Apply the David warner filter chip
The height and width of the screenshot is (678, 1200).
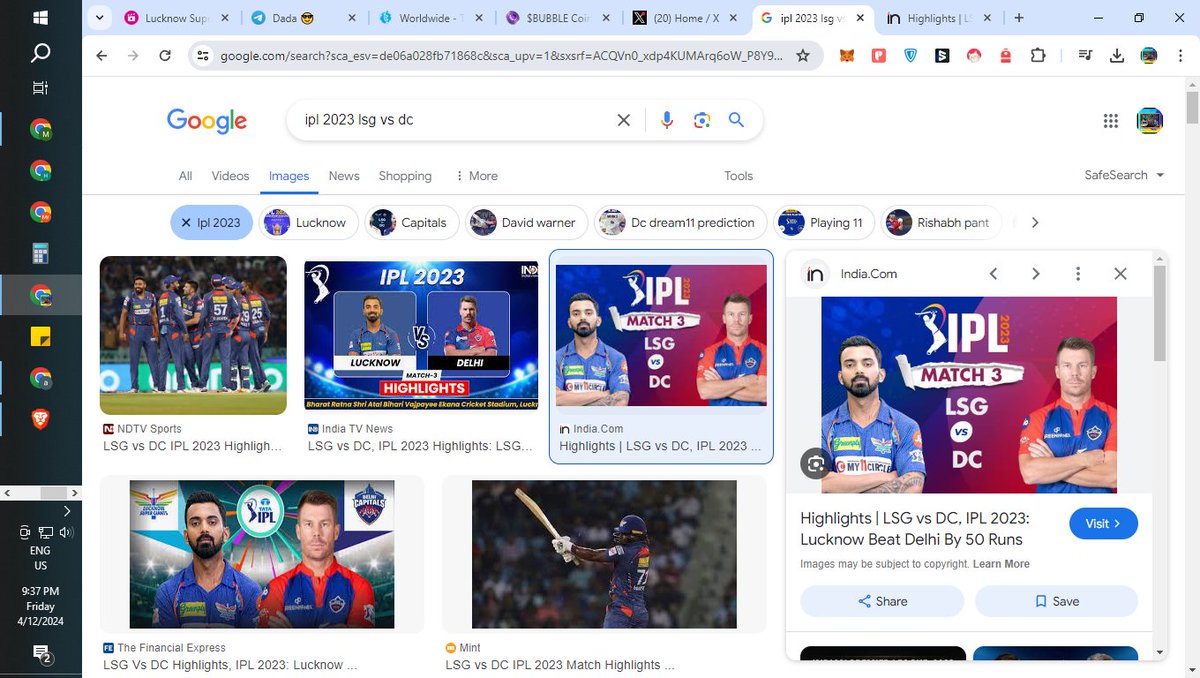point(526,222)
